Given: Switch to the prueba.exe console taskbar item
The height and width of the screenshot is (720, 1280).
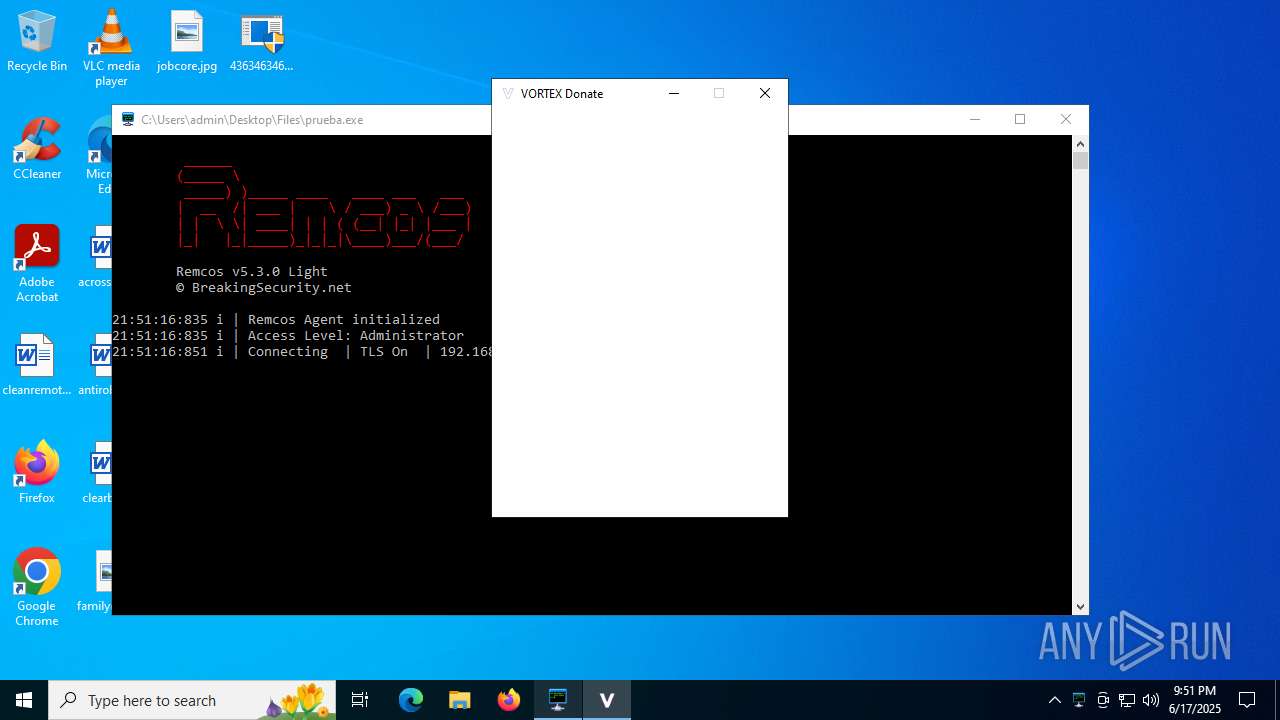Looking at the screenshot, I should pyautogui.click(x=558, y=700).
